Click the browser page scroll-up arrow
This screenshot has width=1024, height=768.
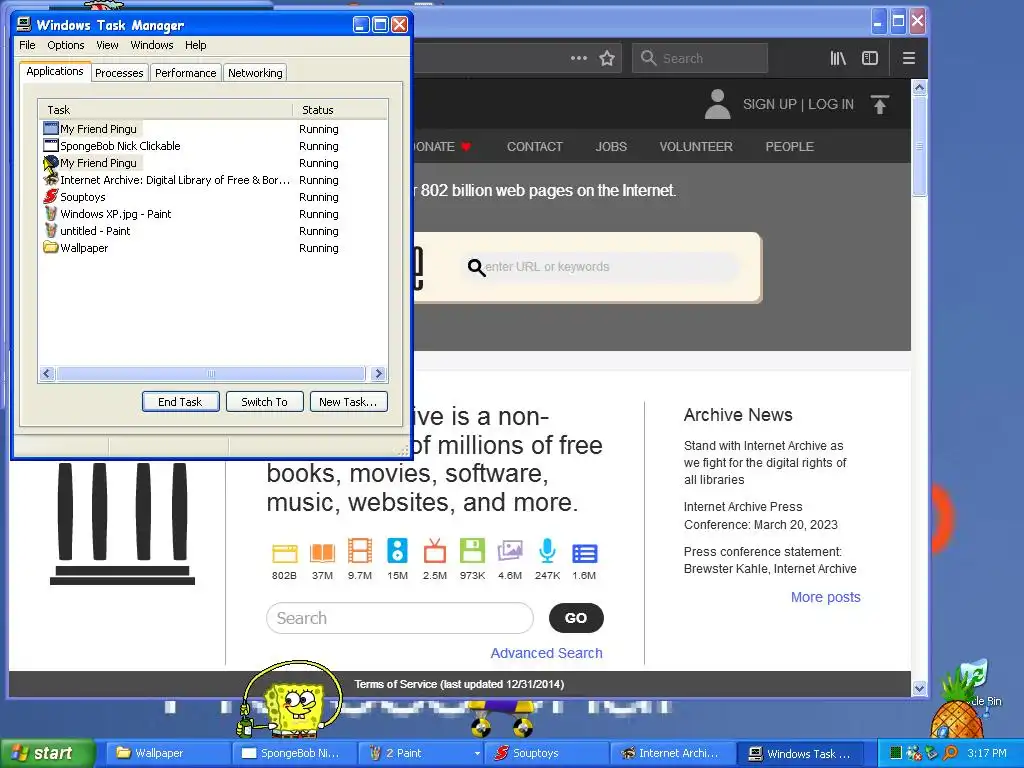[x=920, y=87]
